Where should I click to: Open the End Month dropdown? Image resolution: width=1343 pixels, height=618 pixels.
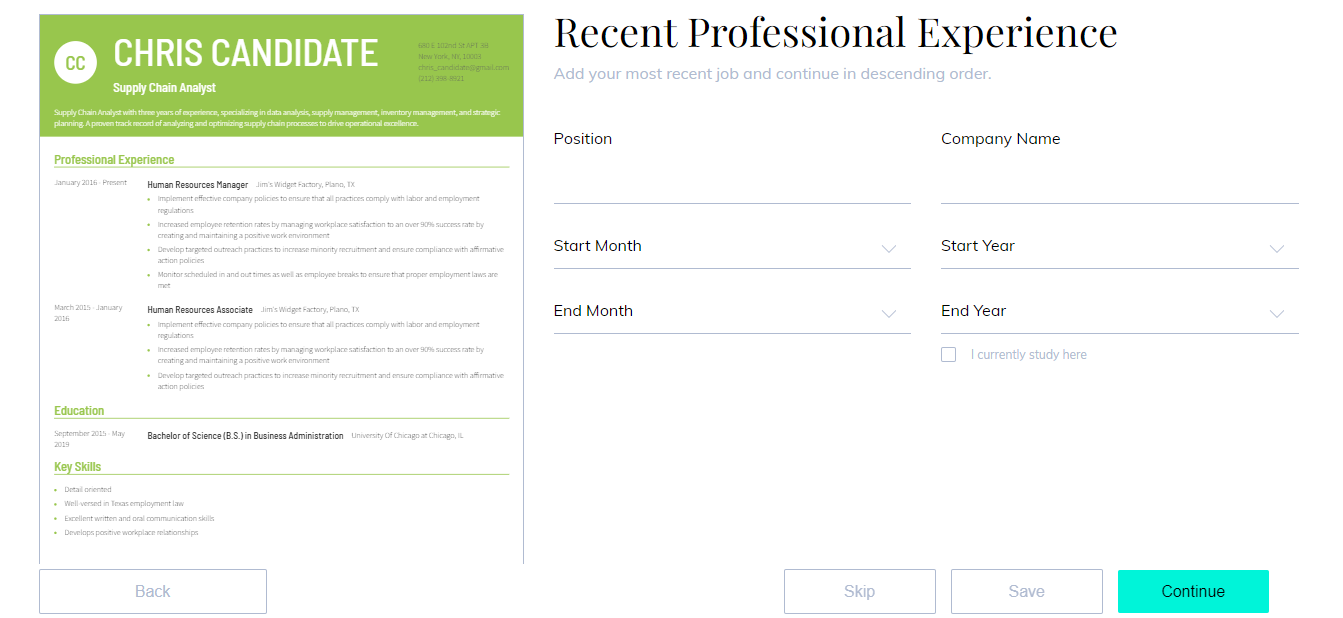tap(732, 312)
